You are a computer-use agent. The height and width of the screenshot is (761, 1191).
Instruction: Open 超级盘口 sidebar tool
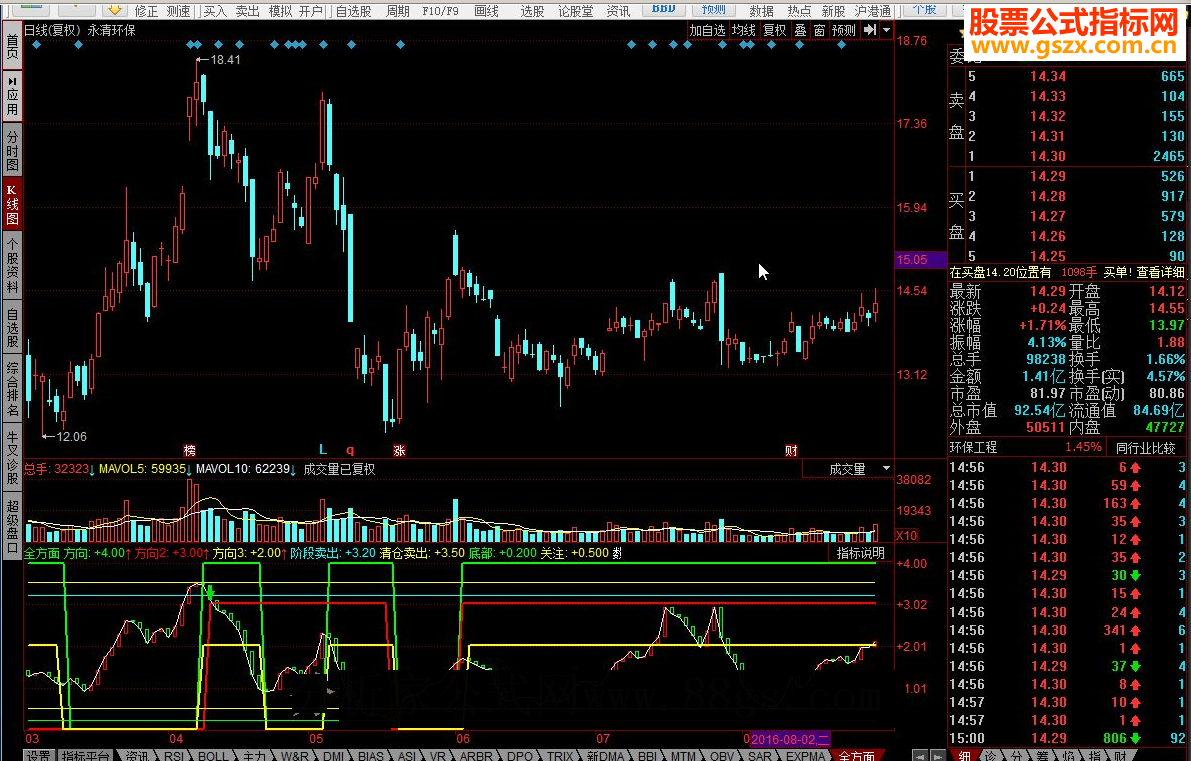tap(12, 526)
